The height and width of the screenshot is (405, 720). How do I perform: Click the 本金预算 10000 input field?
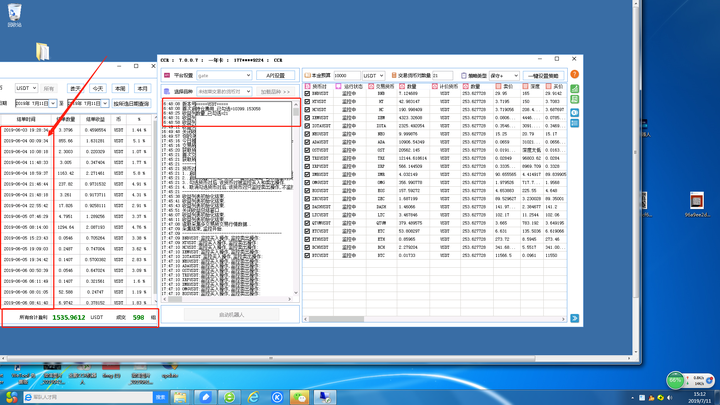click(x=347, y=75)
